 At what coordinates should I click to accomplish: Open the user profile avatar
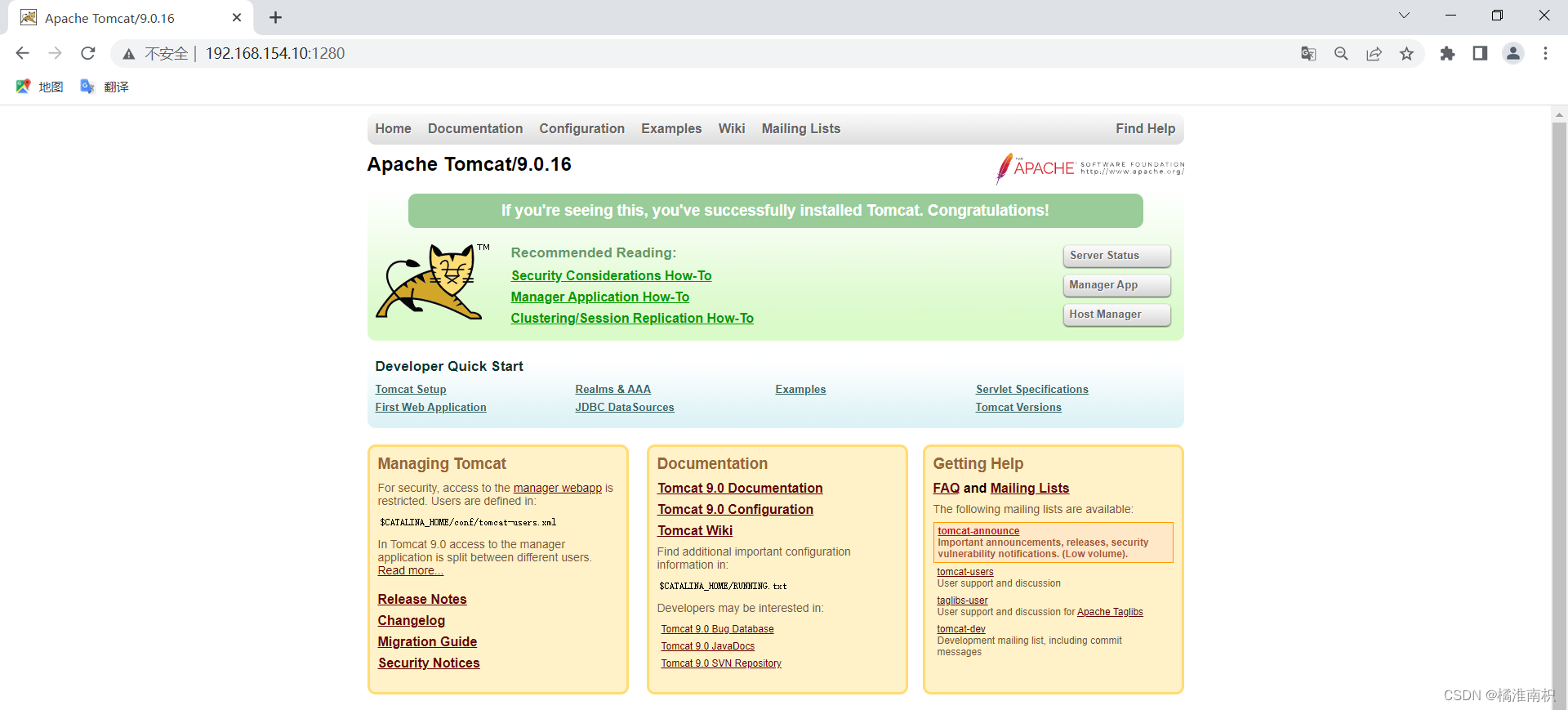1513,53
